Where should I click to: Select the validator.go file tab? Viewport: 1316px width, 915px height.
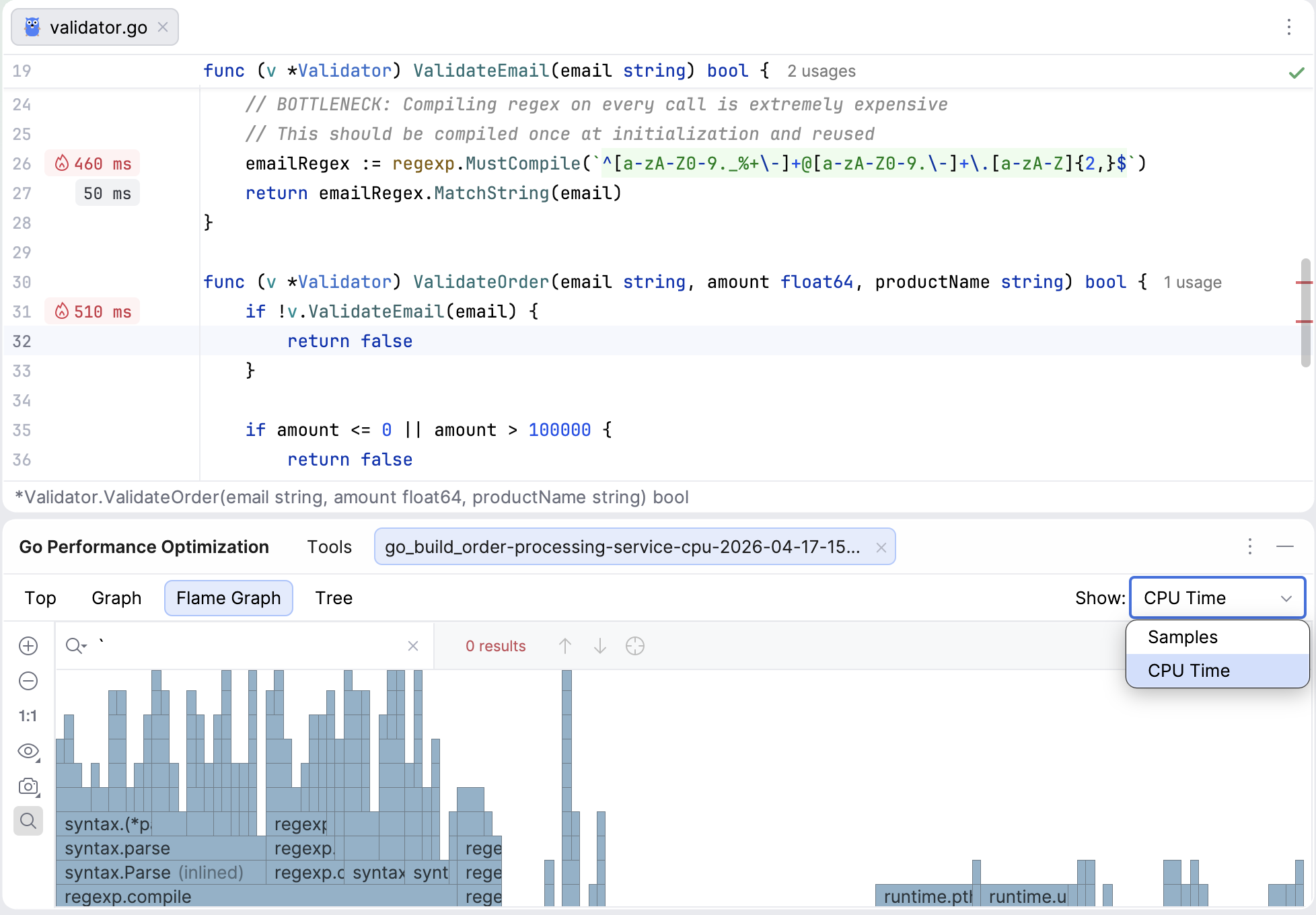tap(95, 27)
